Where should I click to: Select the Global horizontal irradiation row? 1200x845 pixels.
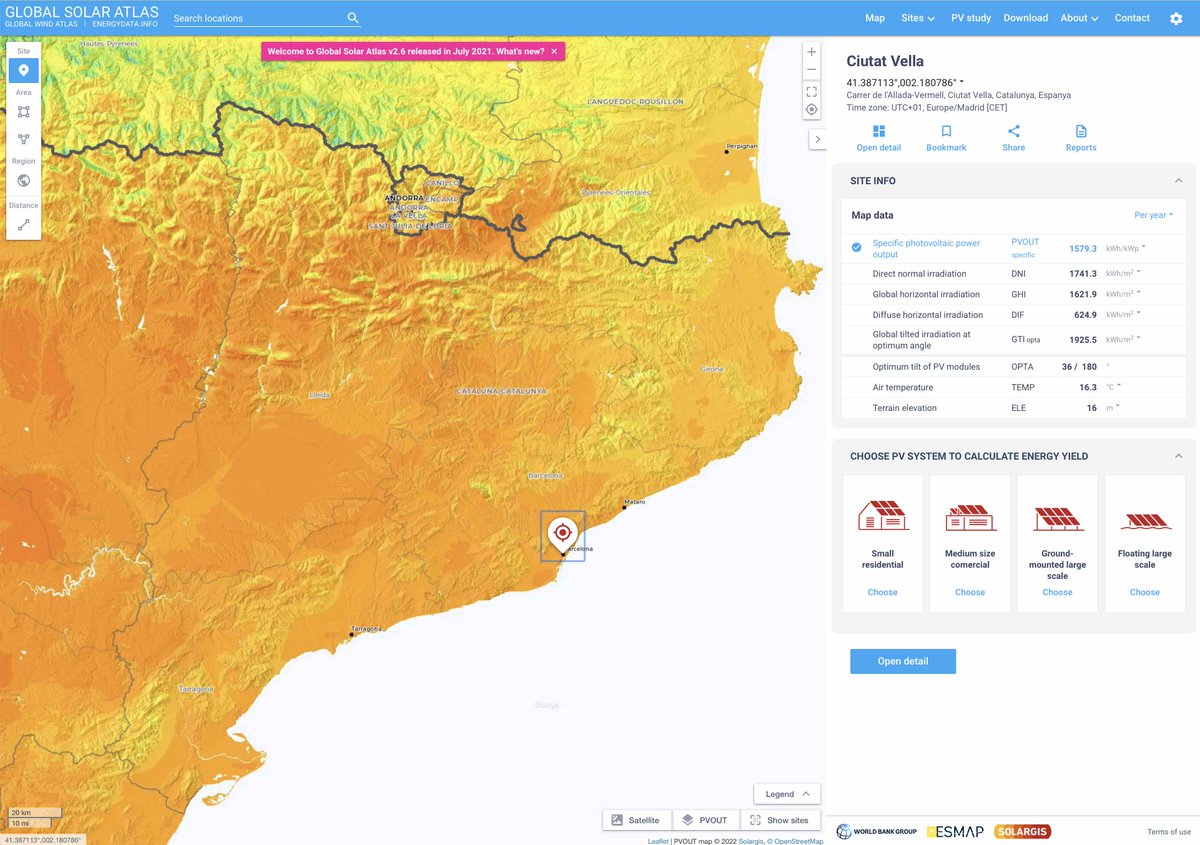tap(1014, 294)
